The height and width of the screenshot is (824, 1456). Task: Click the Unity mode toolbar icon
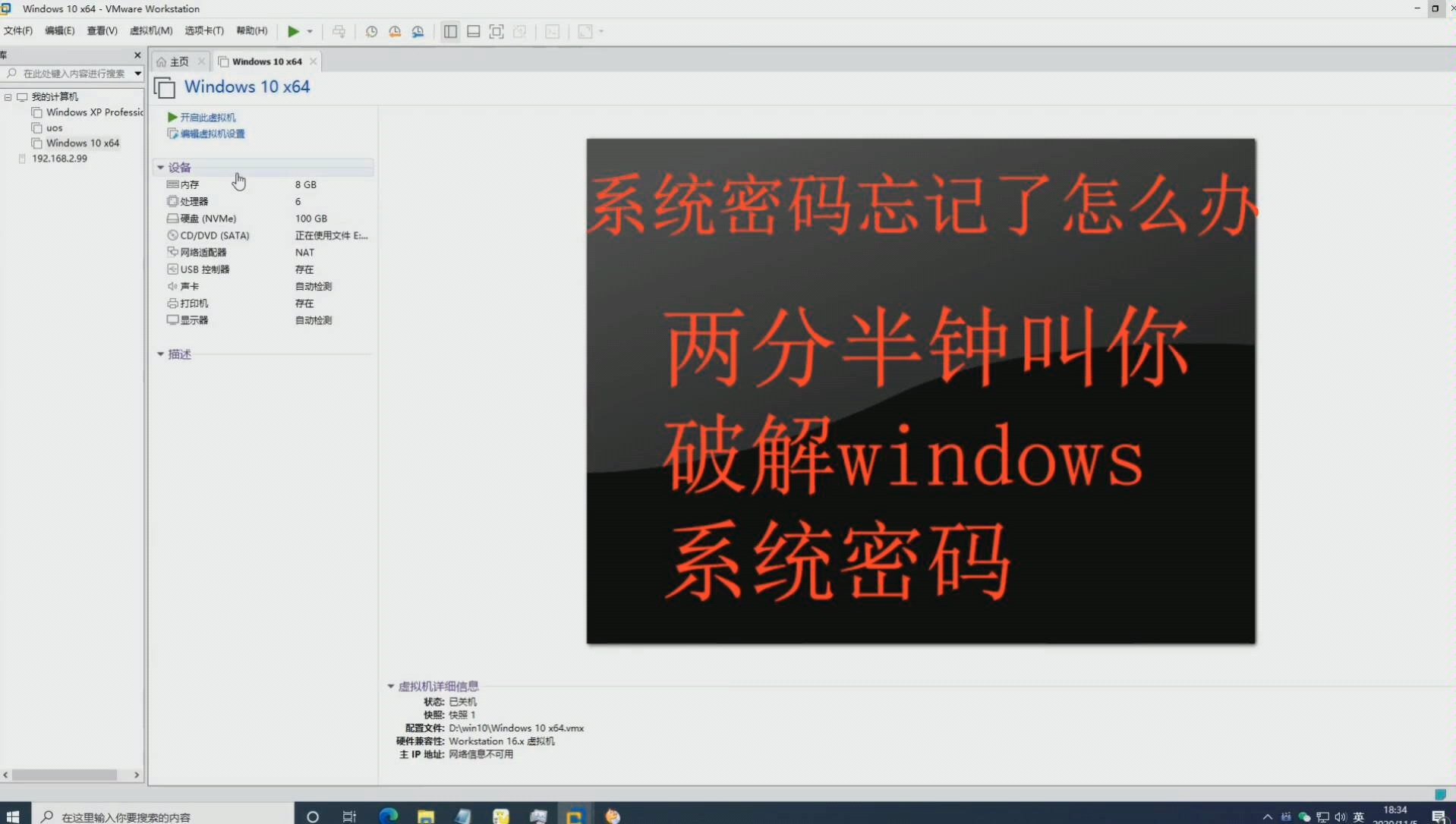point(520,31)
